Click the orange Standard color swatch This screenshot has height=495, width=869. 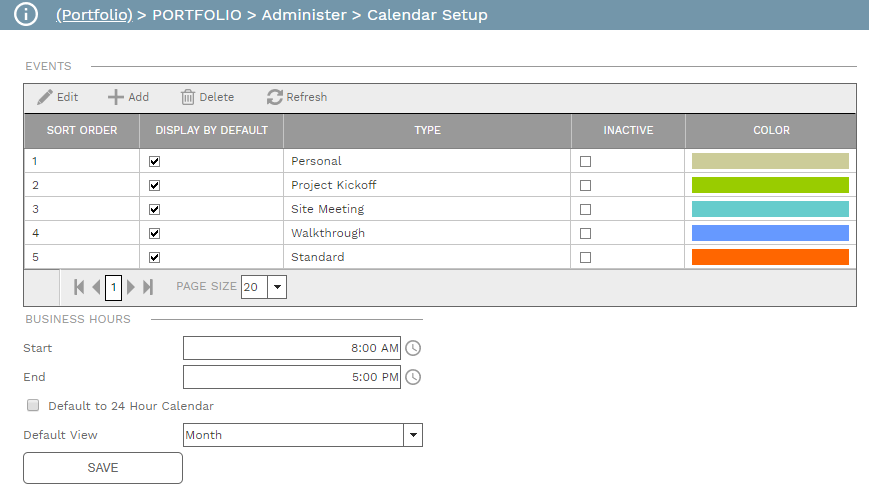[769, 257]
